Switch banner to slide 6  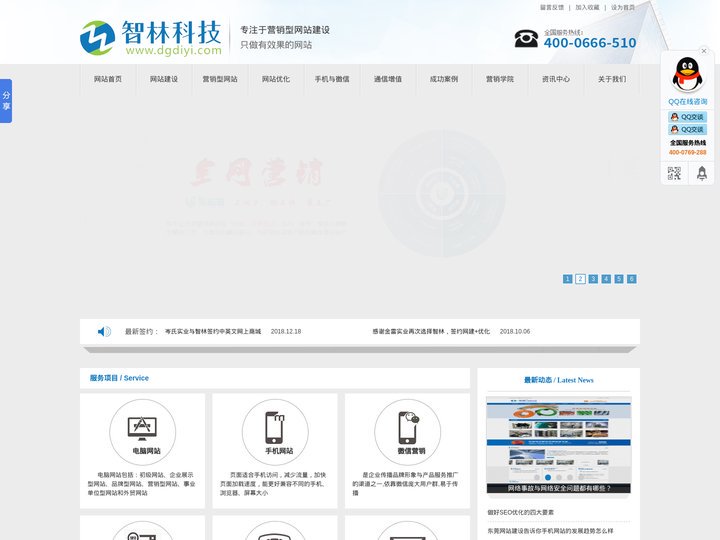pos(632,279)
